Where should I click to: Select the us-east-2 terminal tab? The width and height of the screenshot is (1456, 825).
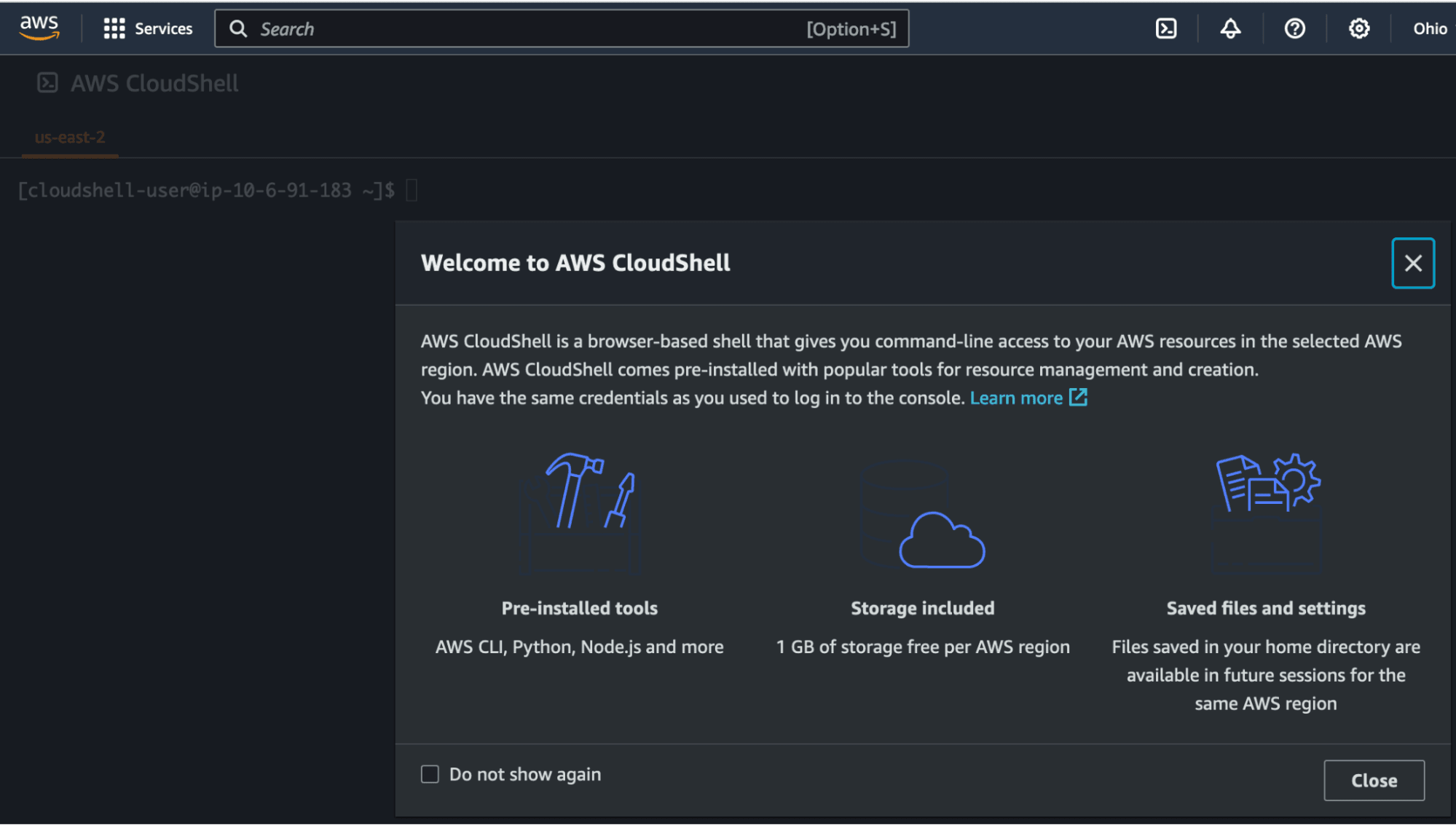(70, 138)
